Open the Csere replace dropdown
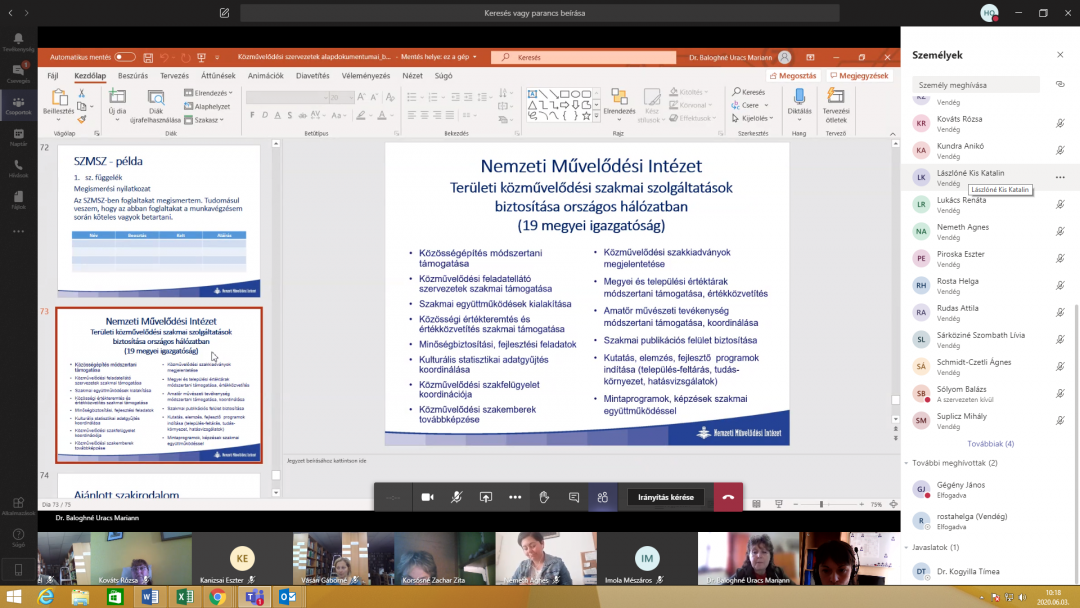The width and height of the screenshot is (1080, 608). pos(750,105)
